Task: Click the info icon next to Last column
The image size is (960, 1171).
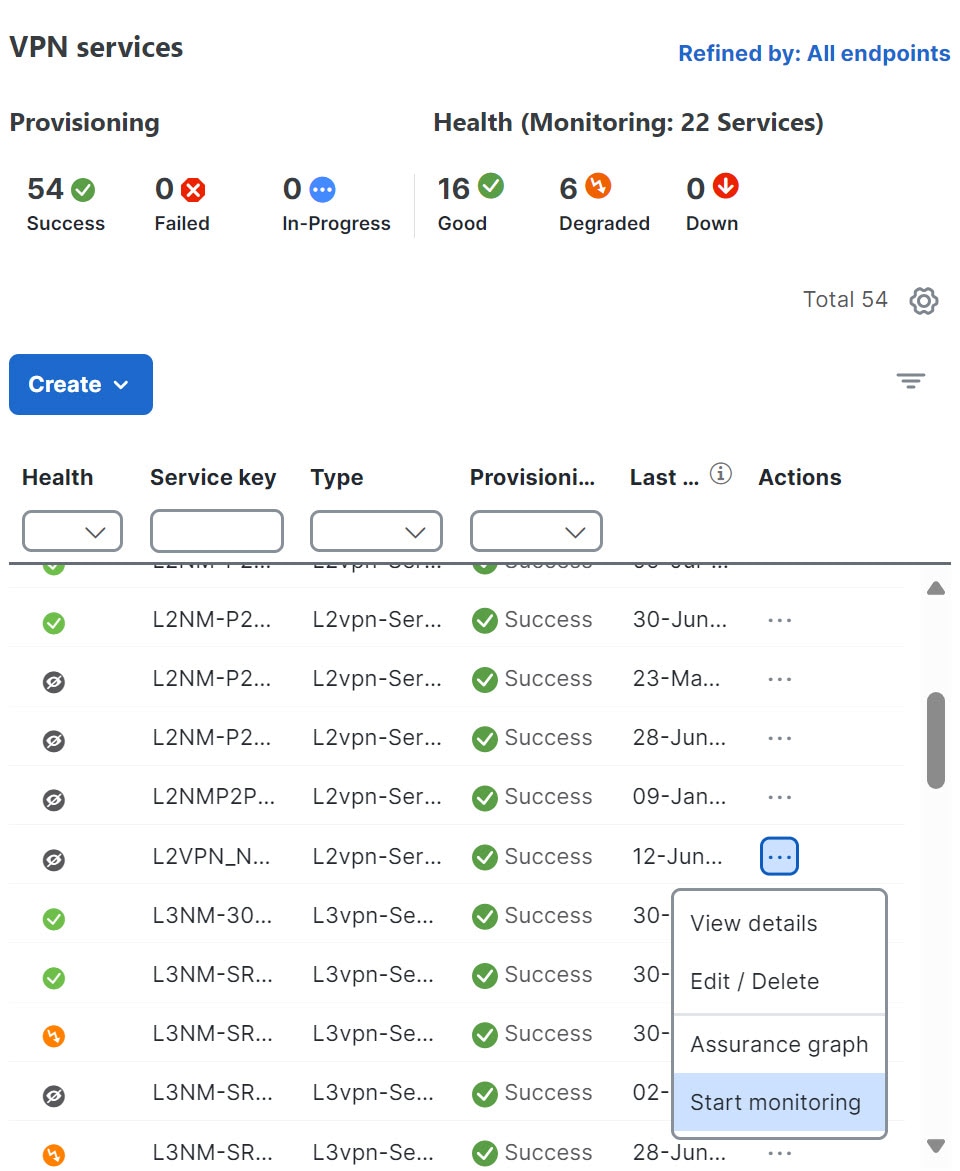Action: coord(720,474)
